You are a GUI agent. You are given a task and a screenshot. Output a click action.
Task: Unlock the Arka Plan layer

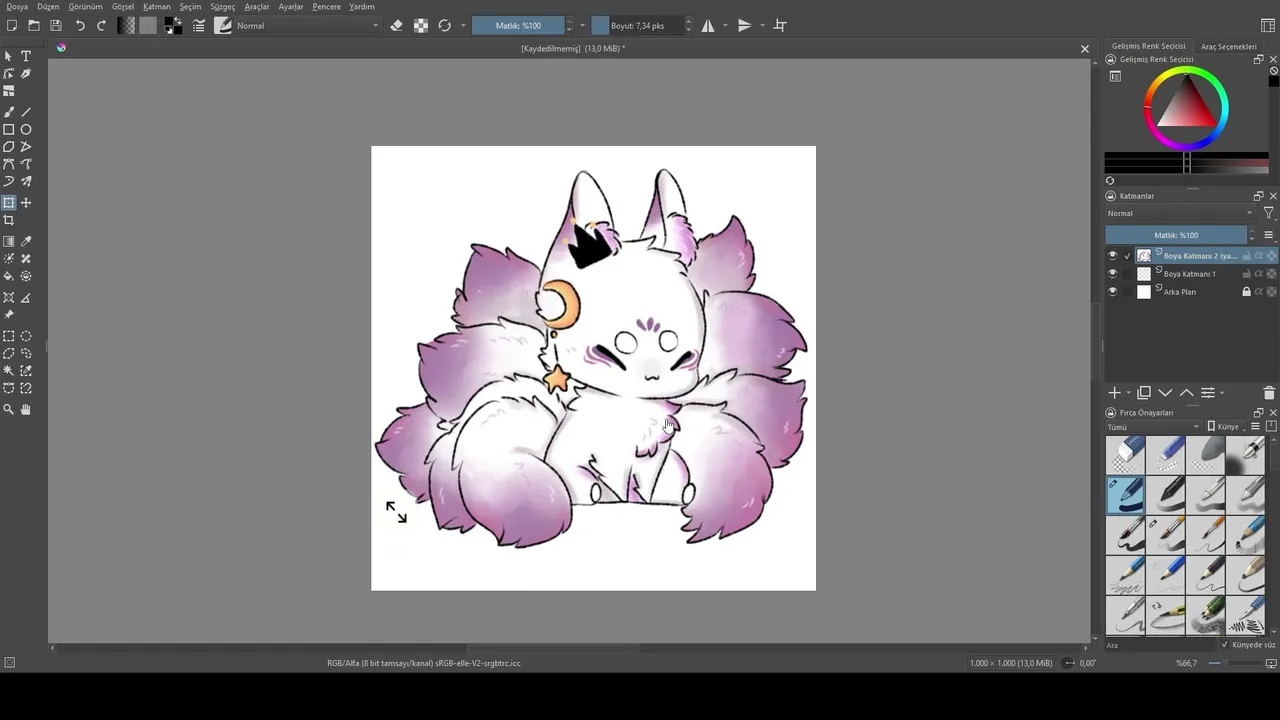(x=1246, y=292)
